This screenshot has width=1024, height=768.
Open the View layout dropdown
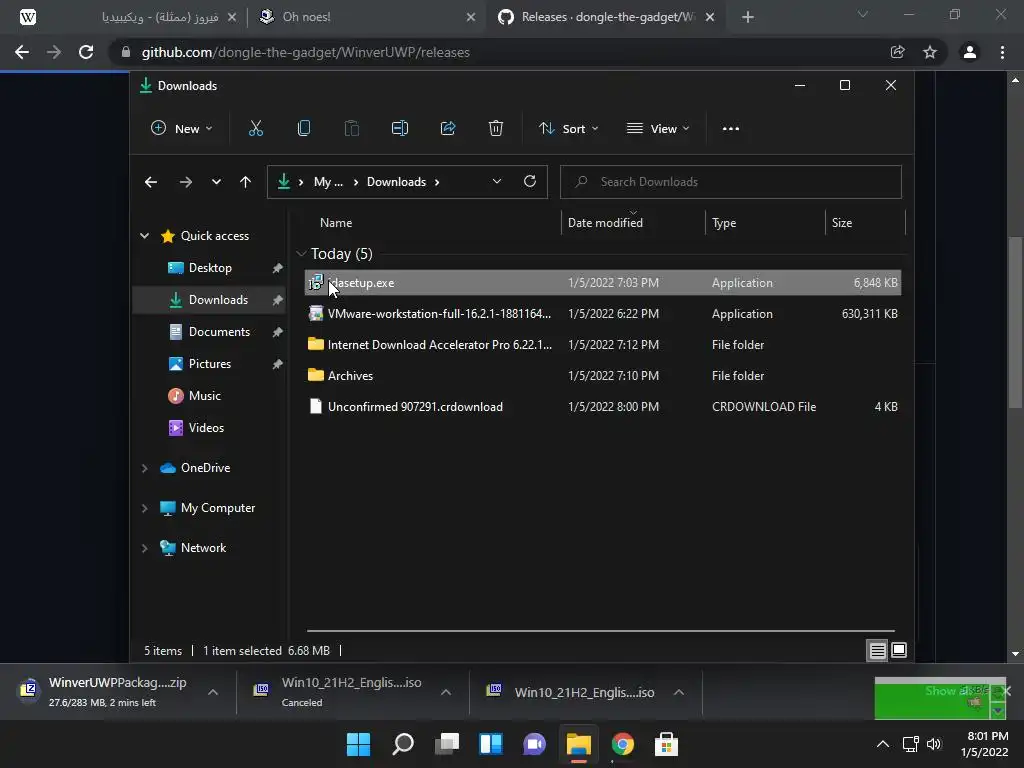[658, 129]
